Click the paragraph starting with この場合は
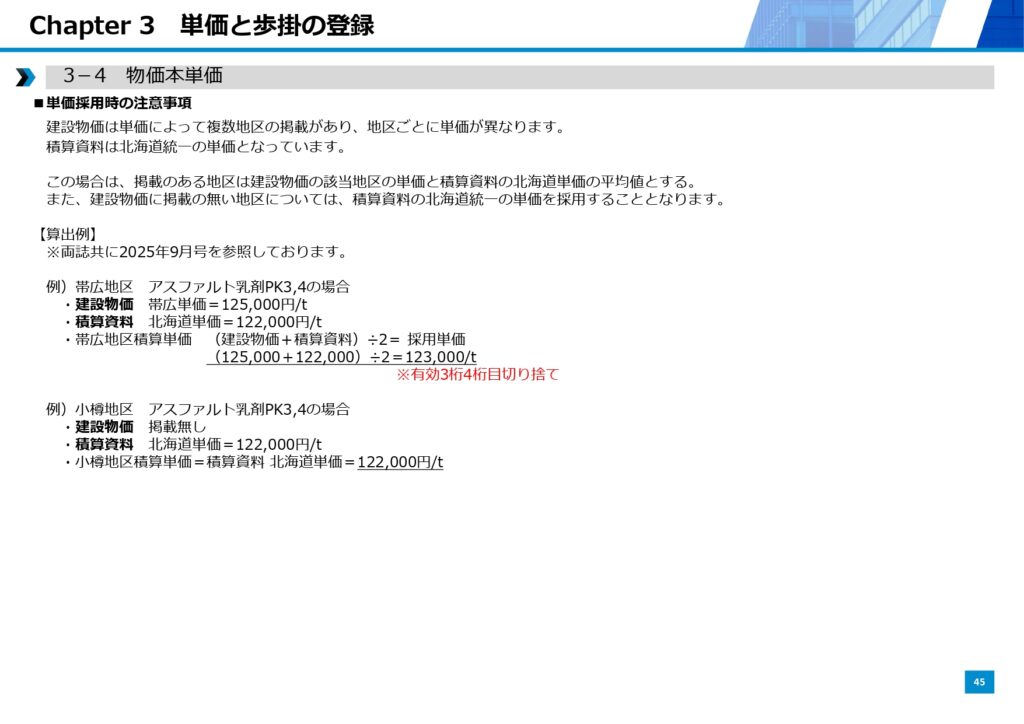The image size is (1024, 724). [370, 181]
